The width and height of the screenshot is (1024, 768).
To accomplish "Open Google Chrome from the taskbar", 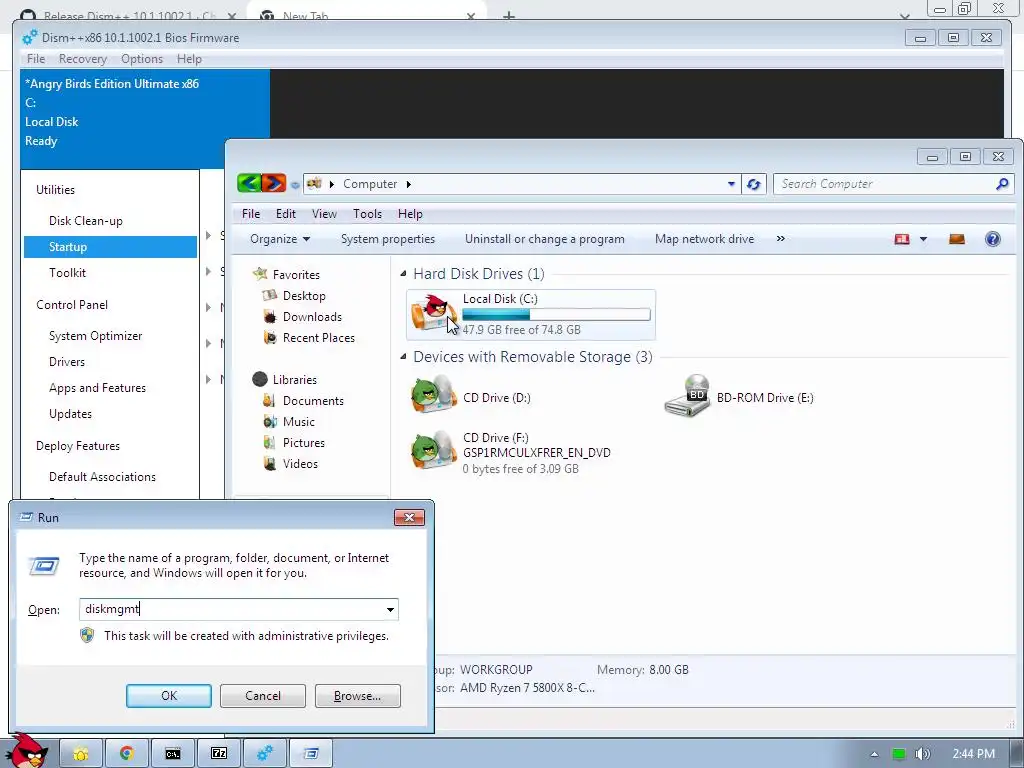I will click(x=127, y=754).
